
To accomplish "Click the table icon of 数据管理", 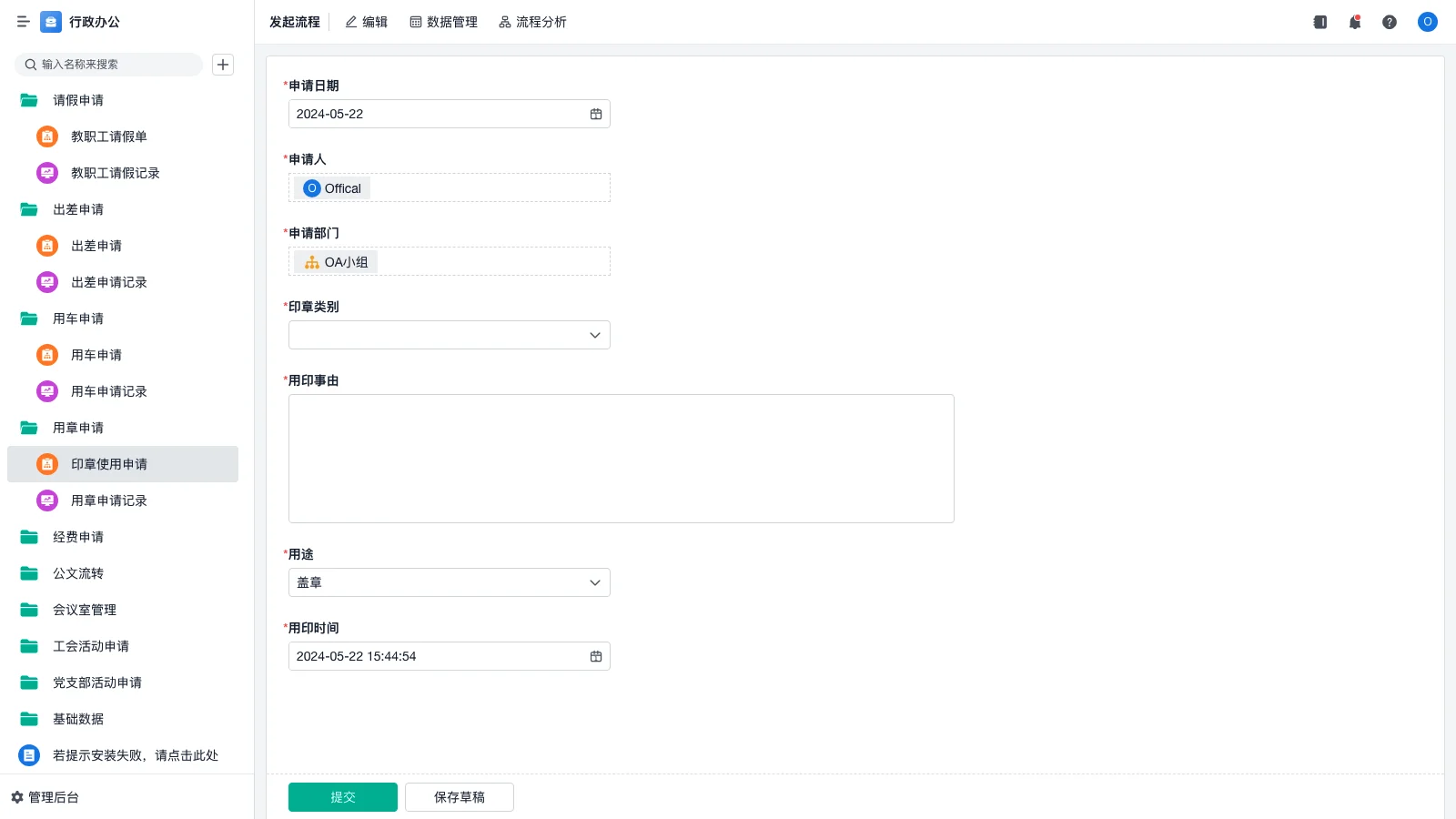I will click(x=416, y=22).
